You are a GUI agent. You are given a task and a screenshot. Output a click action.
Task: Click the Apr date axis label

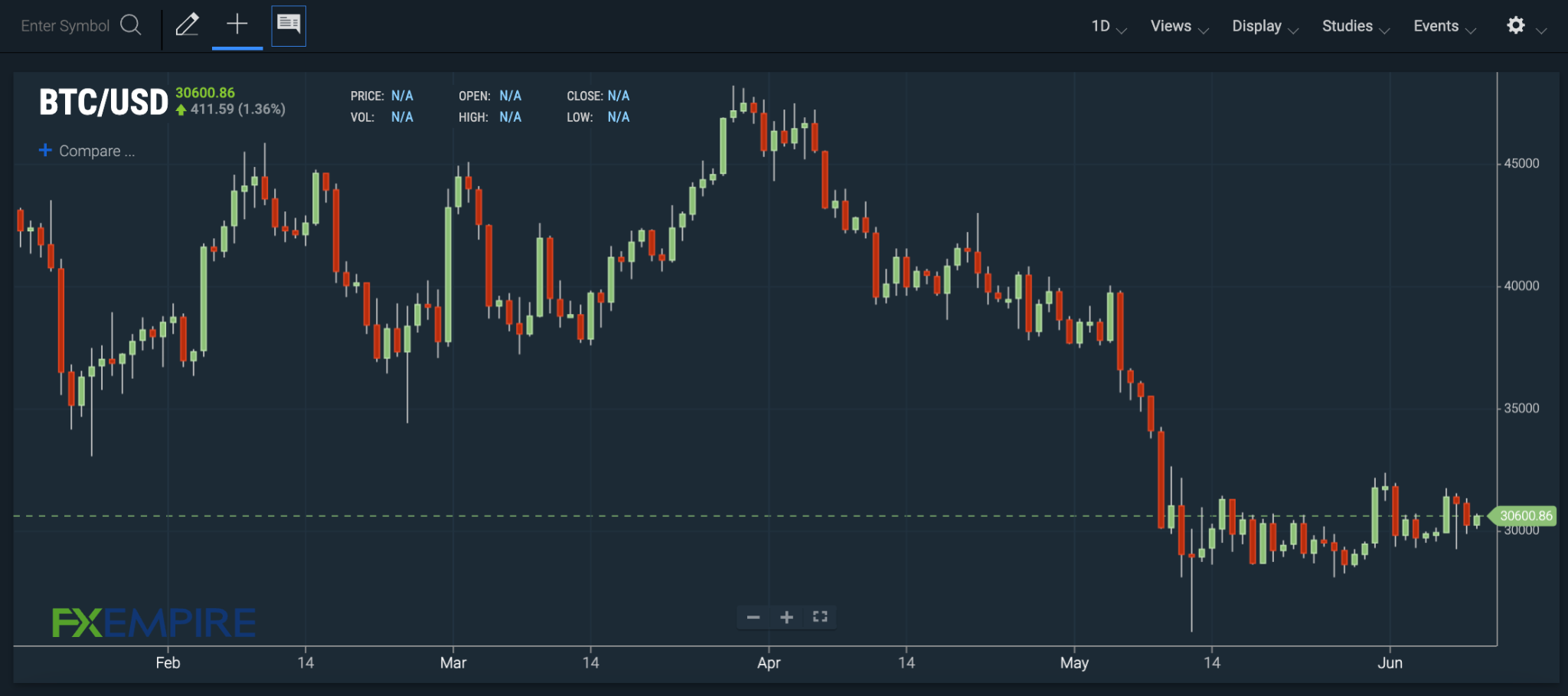(x=769, y=664)
